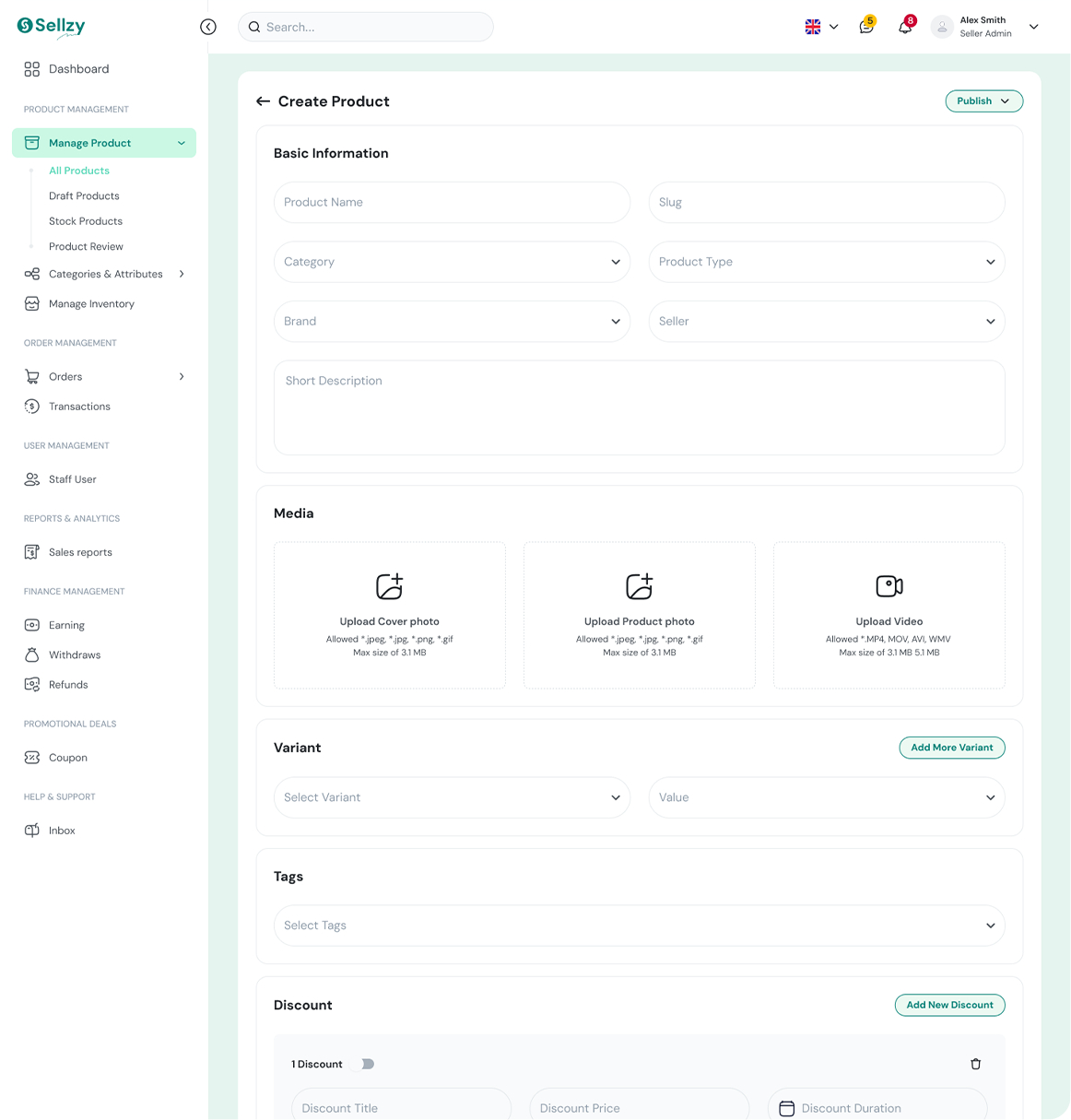Image resolution: width=1071 pixels, height=1120 pixels.
Task: Expand the Orders submenu chevron
Action: (x=182, y=376)
